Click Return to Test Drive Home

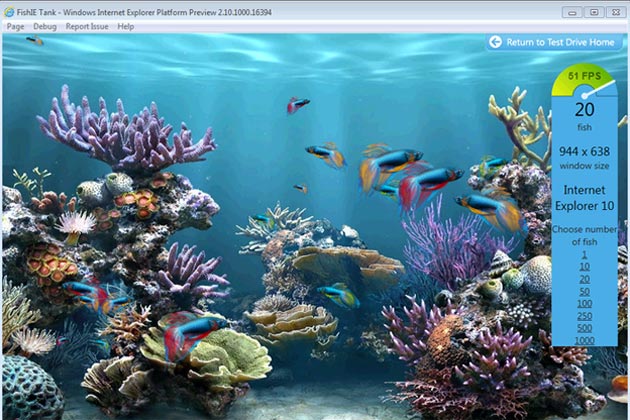pyautogui.click(x=554, y=42)
